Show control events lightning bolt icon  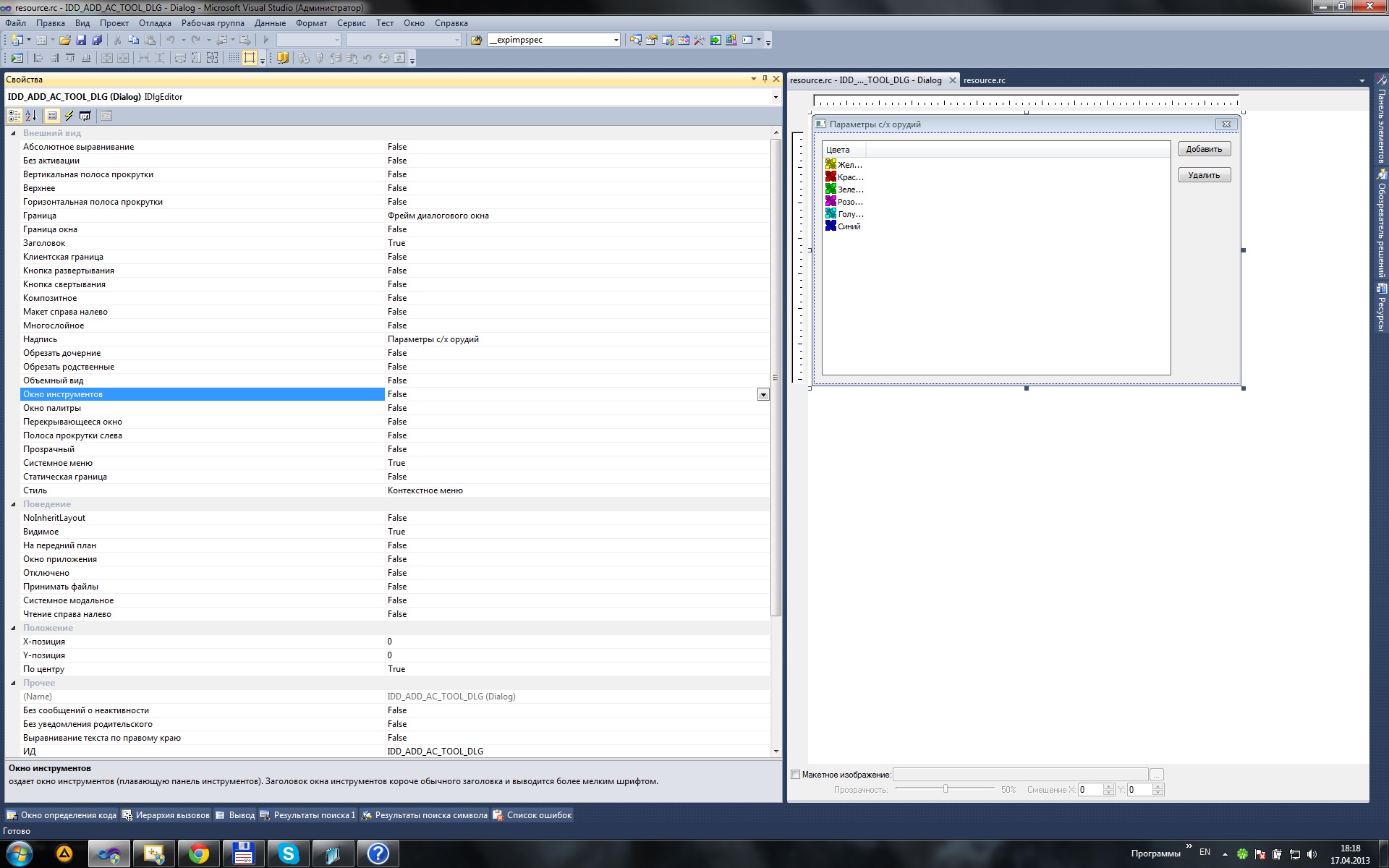point(69,116)
